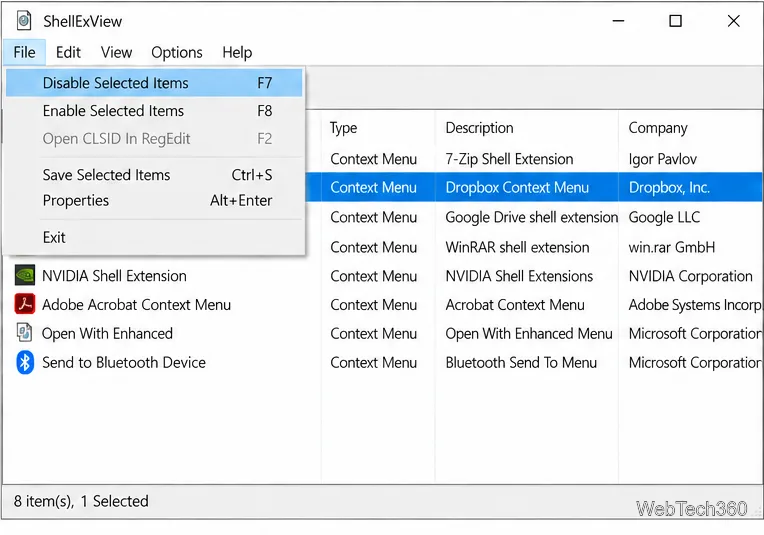This screenshot has width=764, height=535.
Task: Click the ShellExView app icon in title bar
Action: pos(24,21)
